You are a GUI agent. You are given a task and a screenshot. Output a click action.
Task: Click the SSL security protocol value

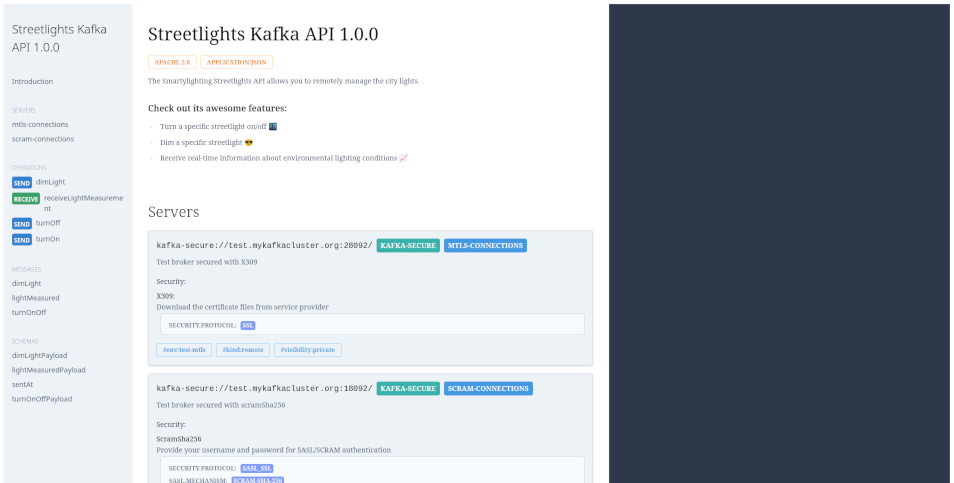(248, 325)
